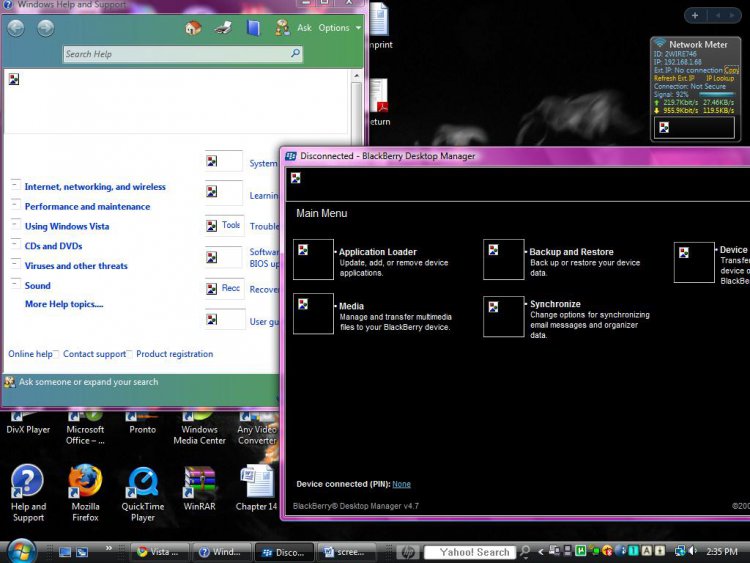The image size is (750, 563).
Task: Expand the Options dropdown arrow
Action: [358, 28]
